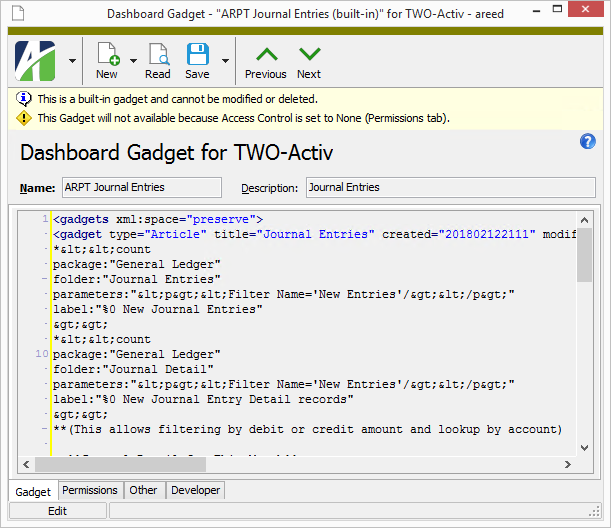
Task: Click line number 1 in the gutter
Action: tap(46, 219)
